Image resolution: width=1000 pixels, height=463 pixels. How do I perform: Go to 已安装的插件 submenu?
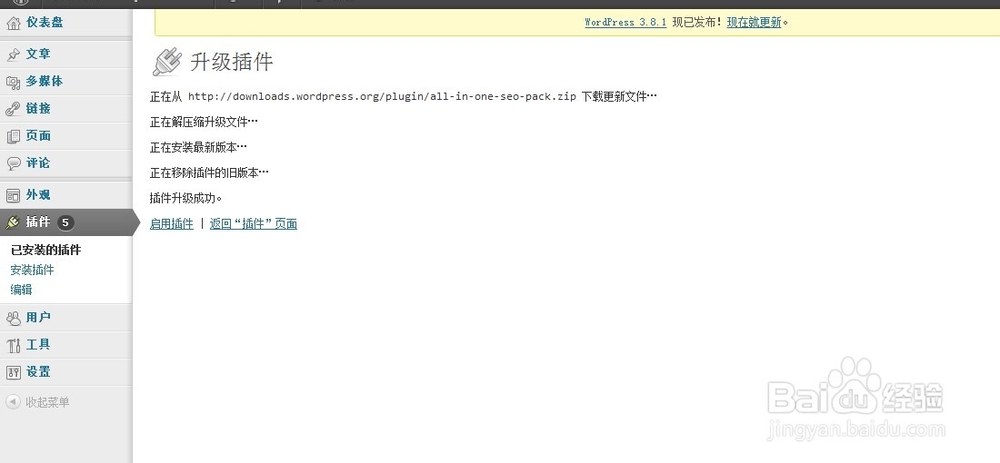(46, 250)
